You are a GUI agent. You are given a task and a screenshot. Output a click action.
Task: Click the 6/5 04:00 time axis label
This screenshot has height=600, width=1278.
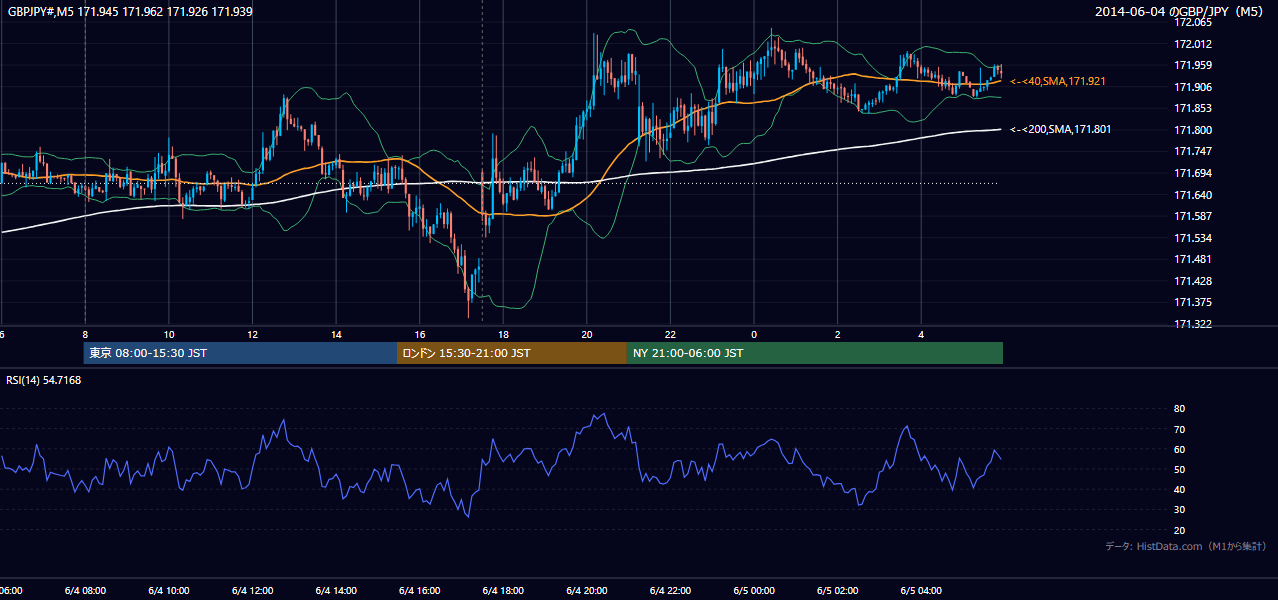(921, 591)
